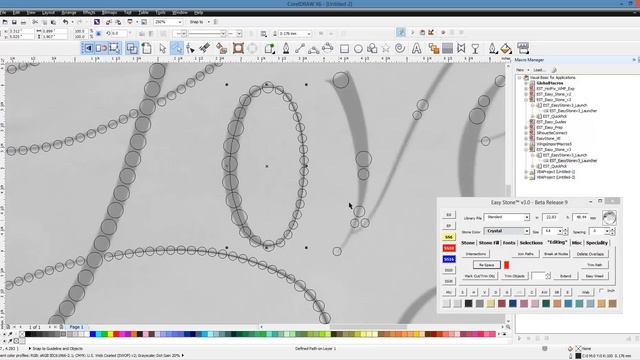640x360 pixels.
Task: Click the Paste clipboard icon
Action: coord(53,22)
